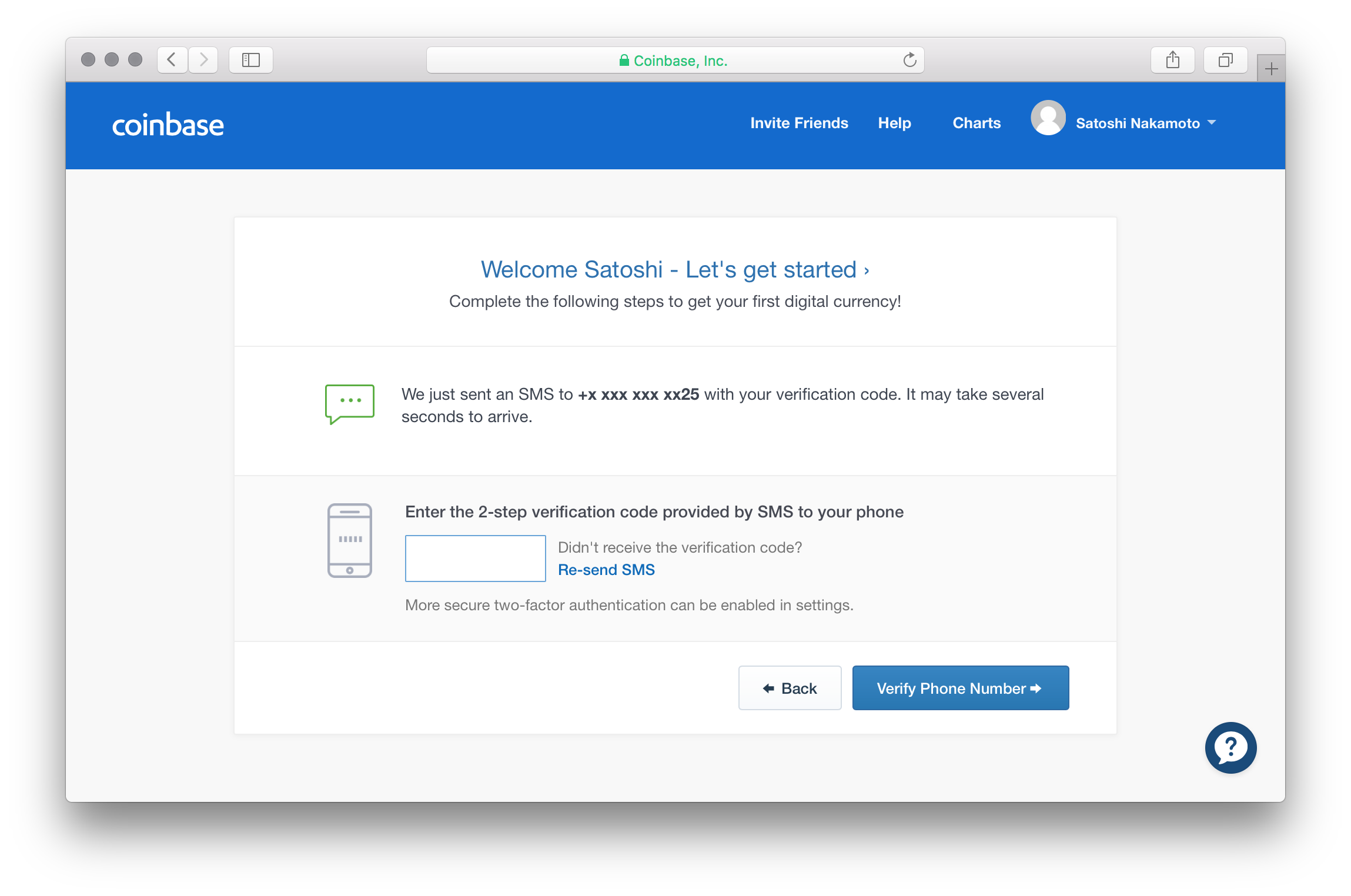Click the coinbase logo
Screen dimensions: 1351x896
(168, 125)
